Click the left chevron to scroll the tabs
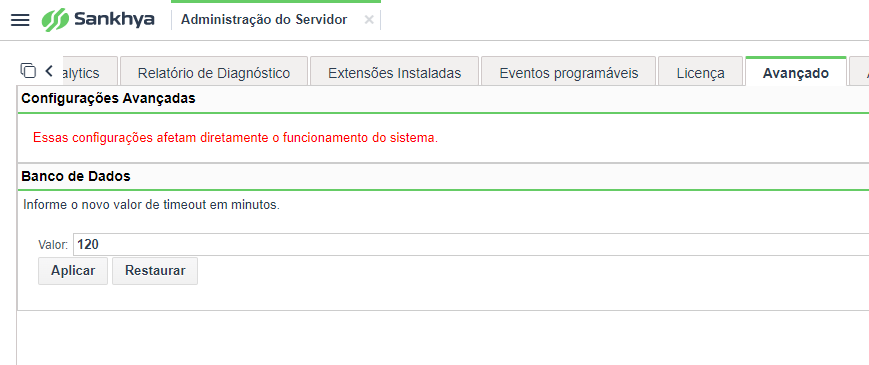This screenshot has height=365, width=869. tap(49, 71)
